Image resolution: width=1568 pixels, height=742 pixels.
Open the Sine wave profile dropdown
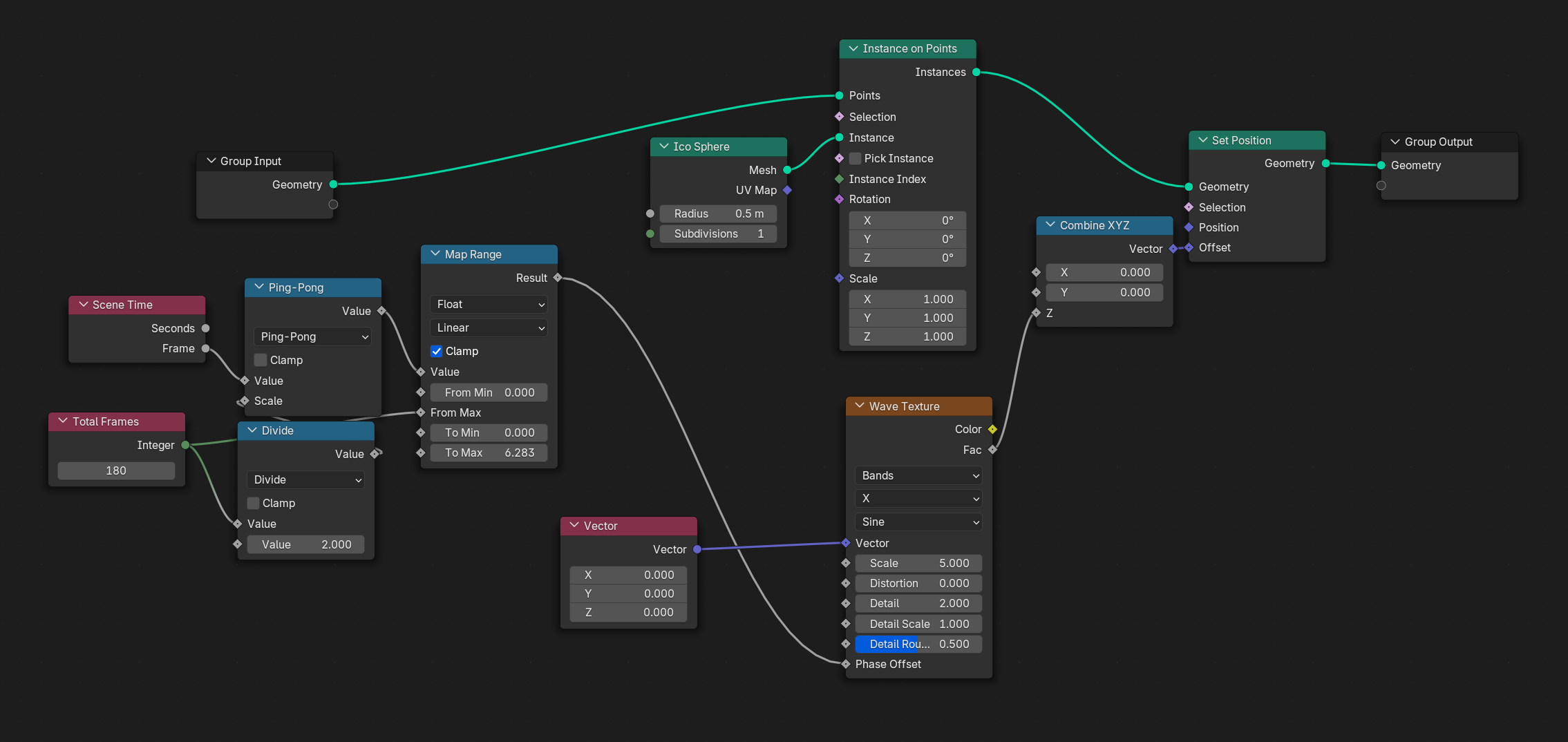click(x=918, y=522)
